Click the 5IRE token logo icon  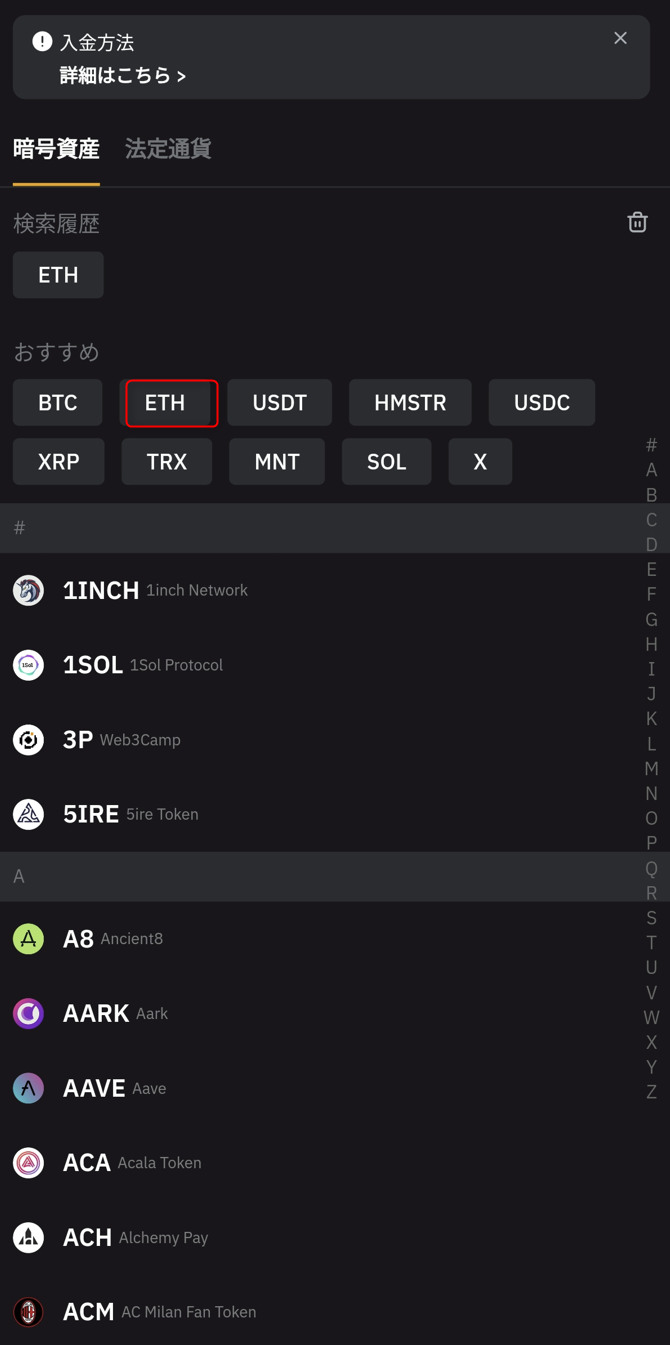[x=28, y=814]
